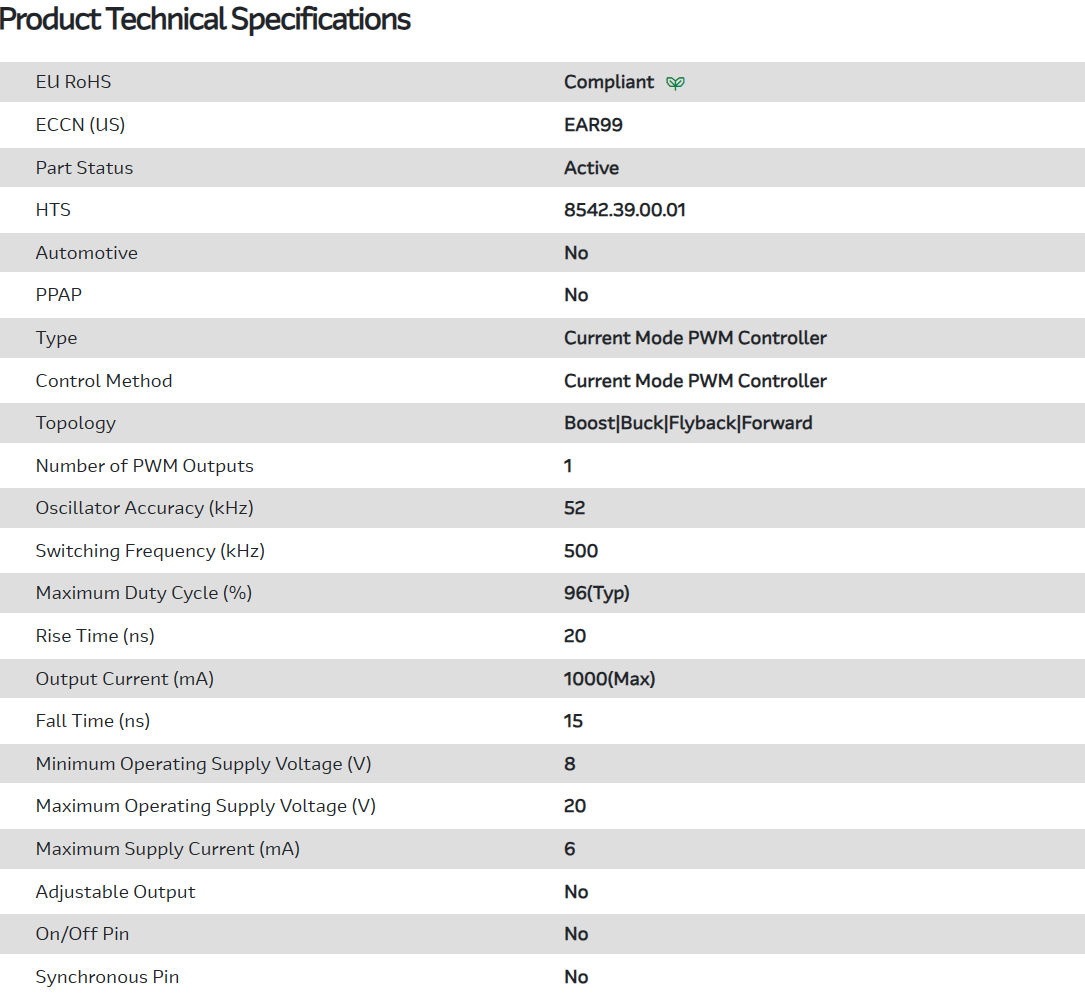The width and height of the screenshot is (1085, 996).
Task: Click the green RoHS leaf icon
Action: [x=675, y=83]
